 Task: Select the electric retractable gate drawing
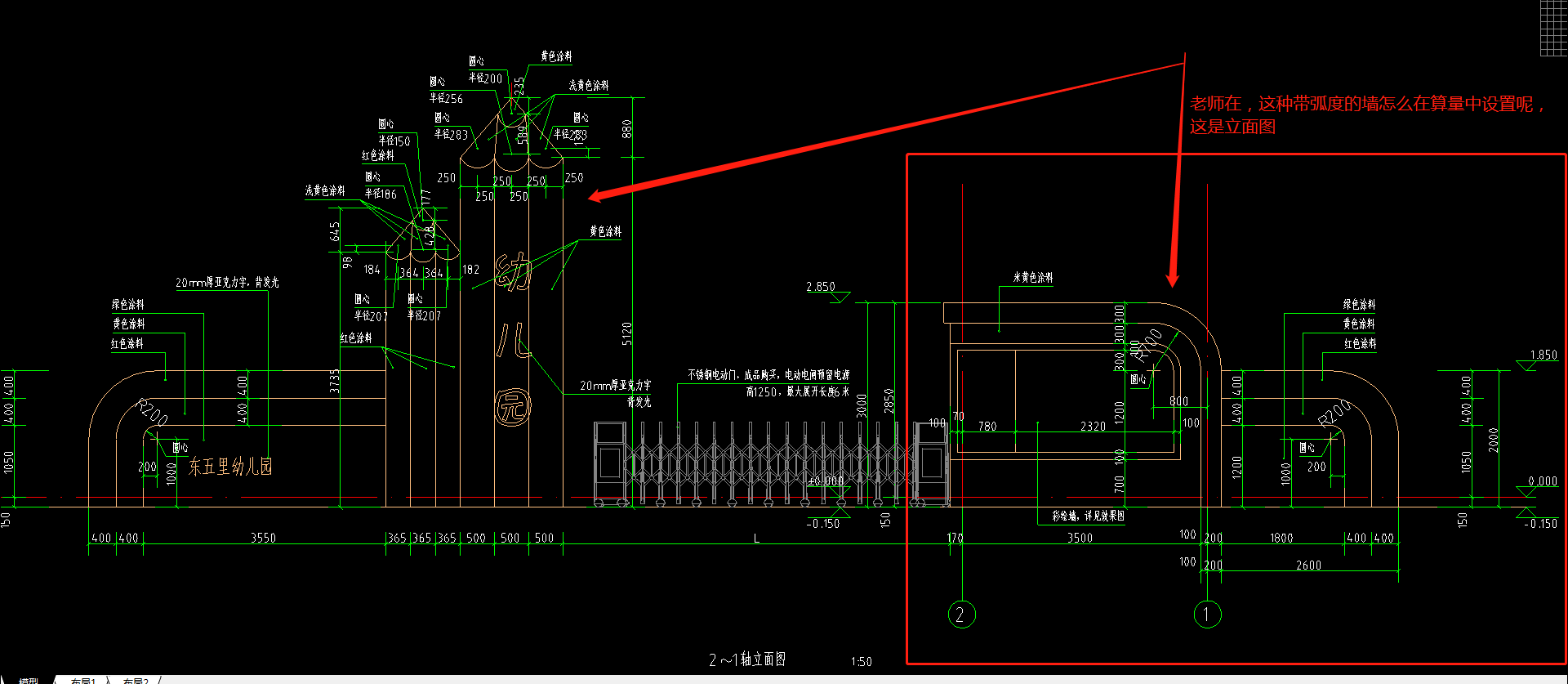coord(772,464)
